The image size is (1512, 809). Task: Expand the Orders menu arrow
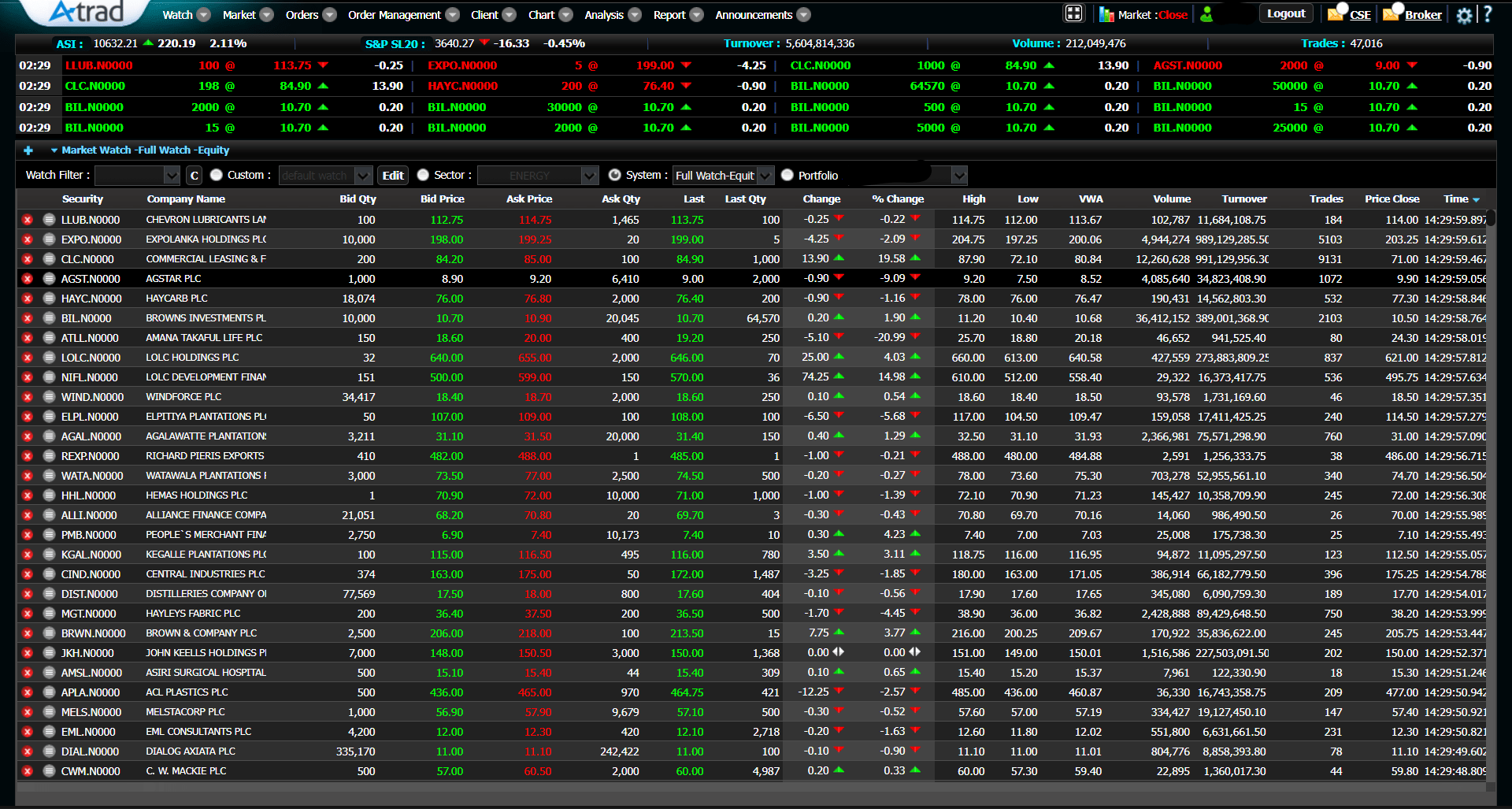pos(329,15)
